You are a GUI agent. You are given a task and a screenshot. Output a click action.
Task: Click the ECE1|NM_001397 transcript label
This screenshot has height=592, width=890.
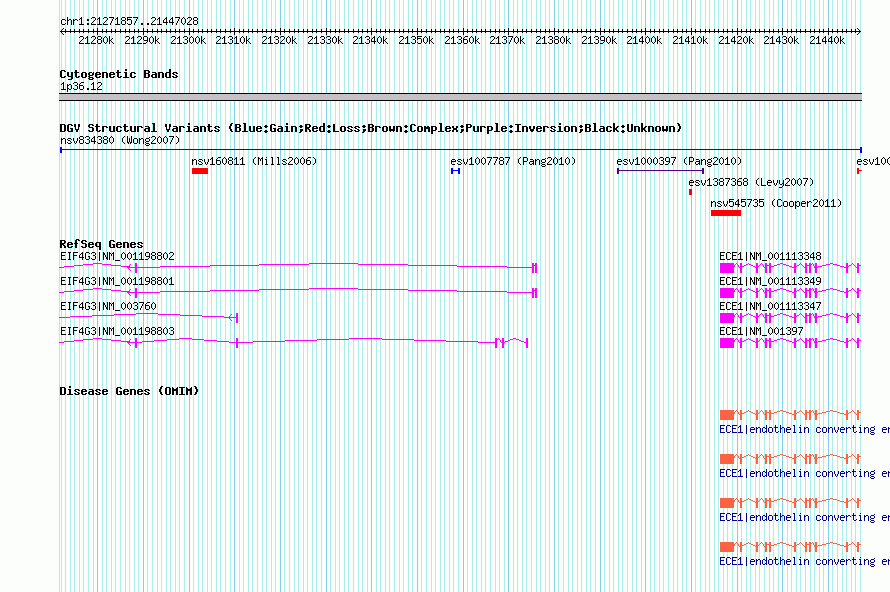(x=761, y=331)
